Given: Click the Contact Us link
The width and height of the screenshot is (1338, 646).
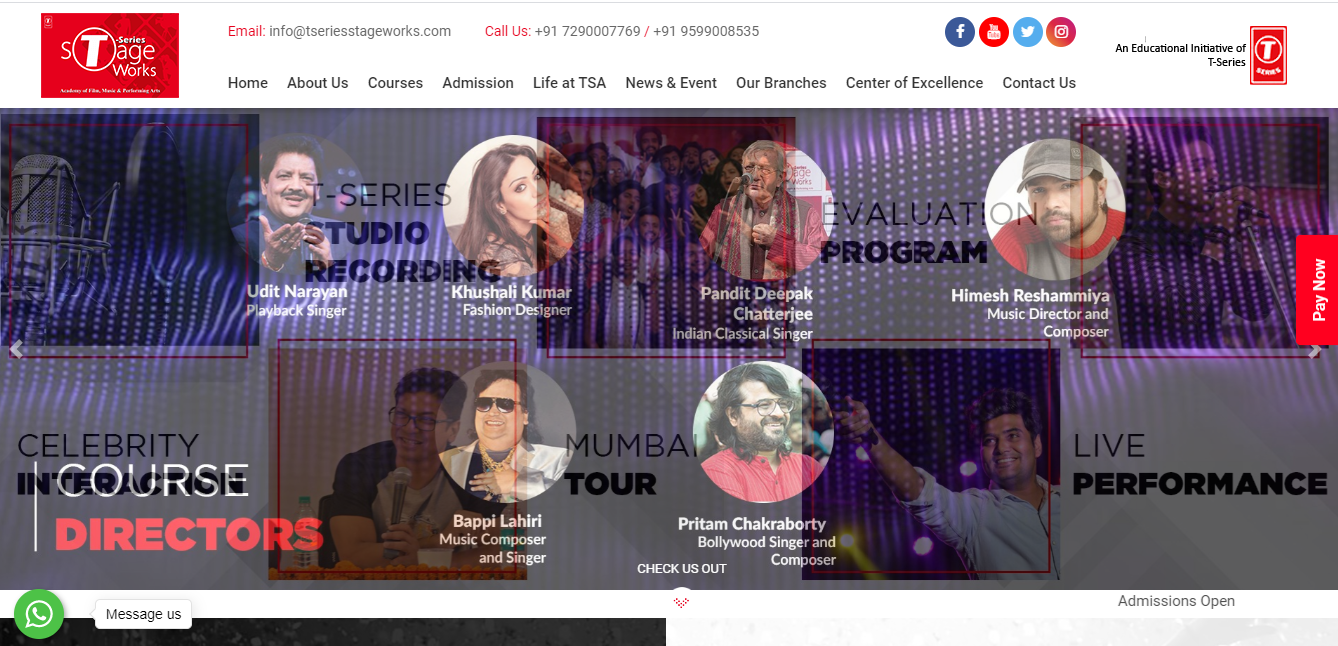Looking at the screenshot, I should tap(1039, 83).
